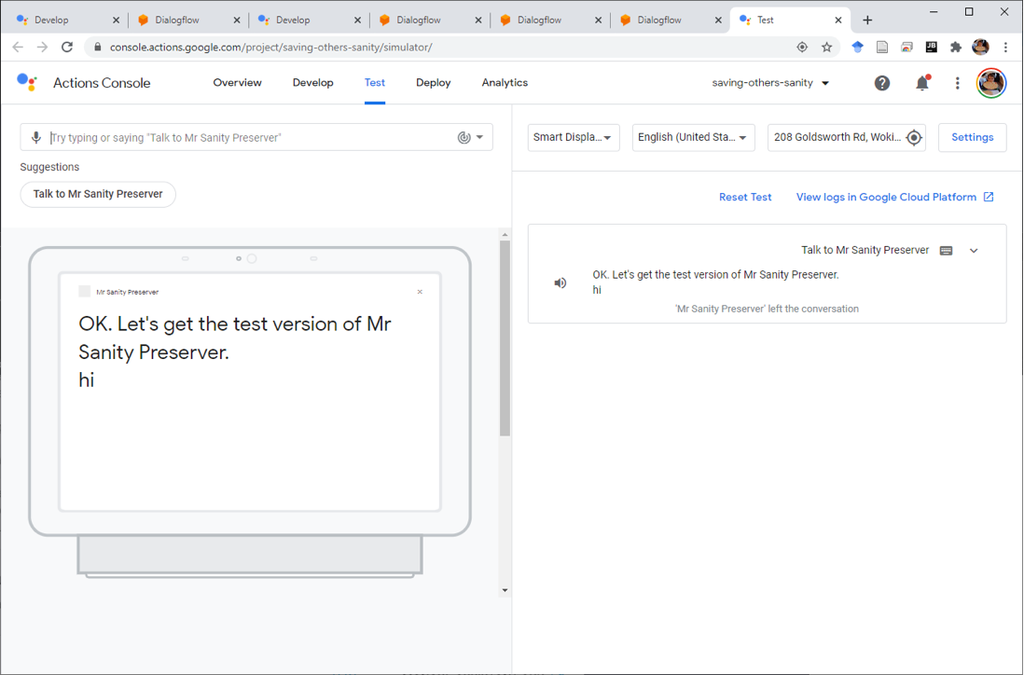Open the saving-others-sanity project dropdown

pyautogui.click(x=771, y=83)
